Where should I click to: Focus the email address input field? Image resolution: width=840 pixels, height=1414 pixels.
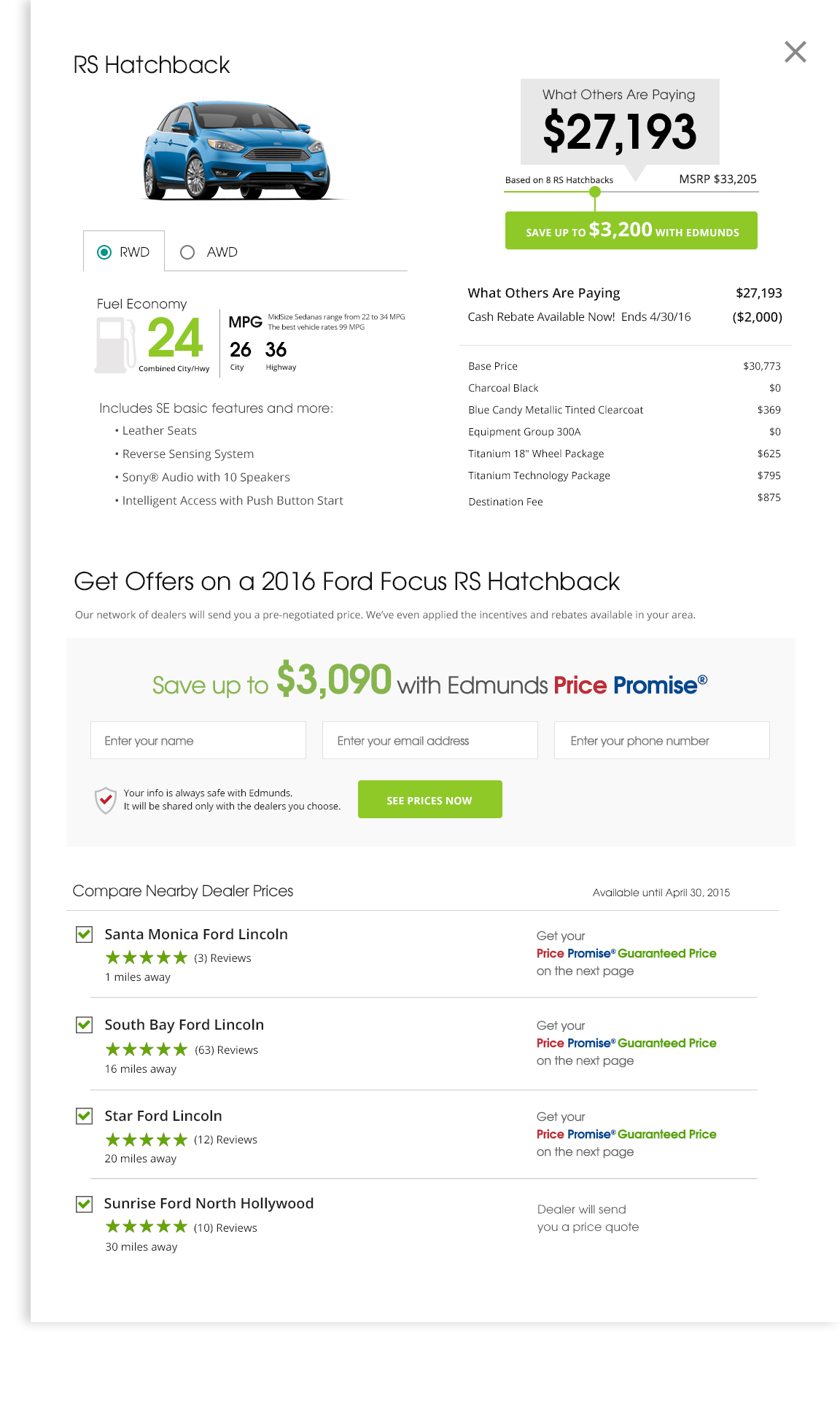429,740
